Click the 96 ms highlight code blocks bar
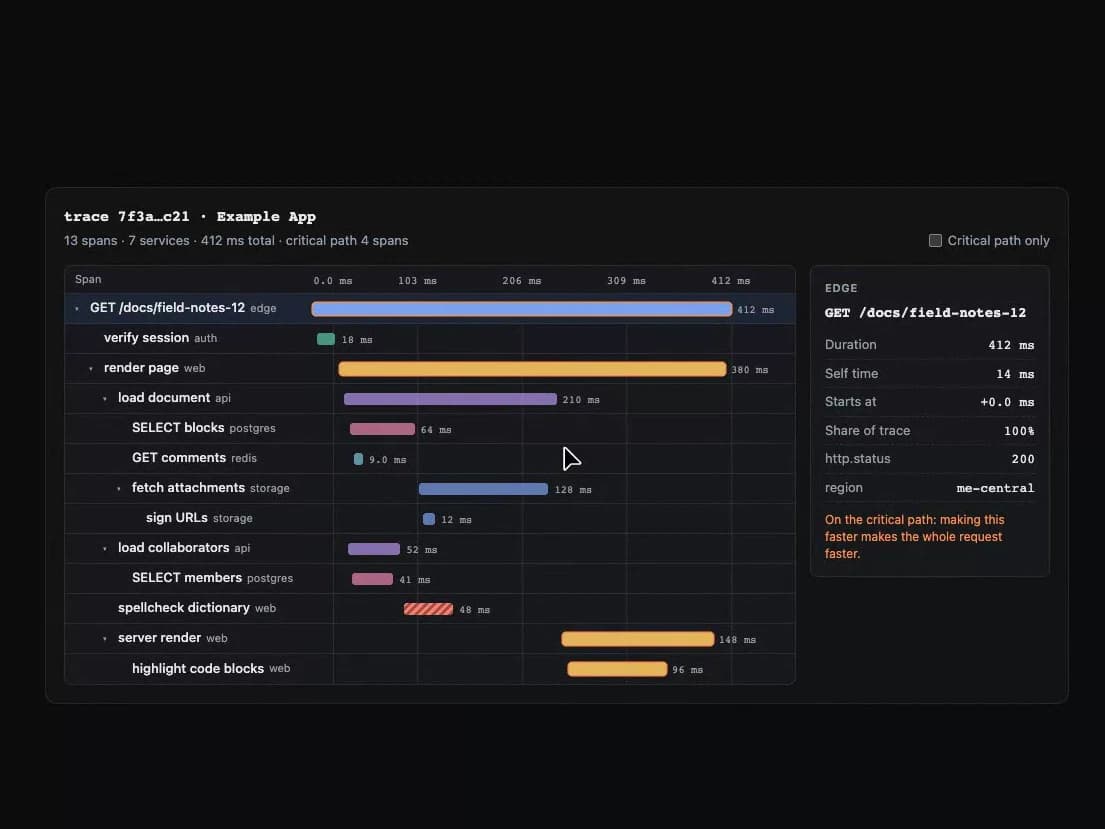This screenshot has height=829, width=1105. point(617,669)
